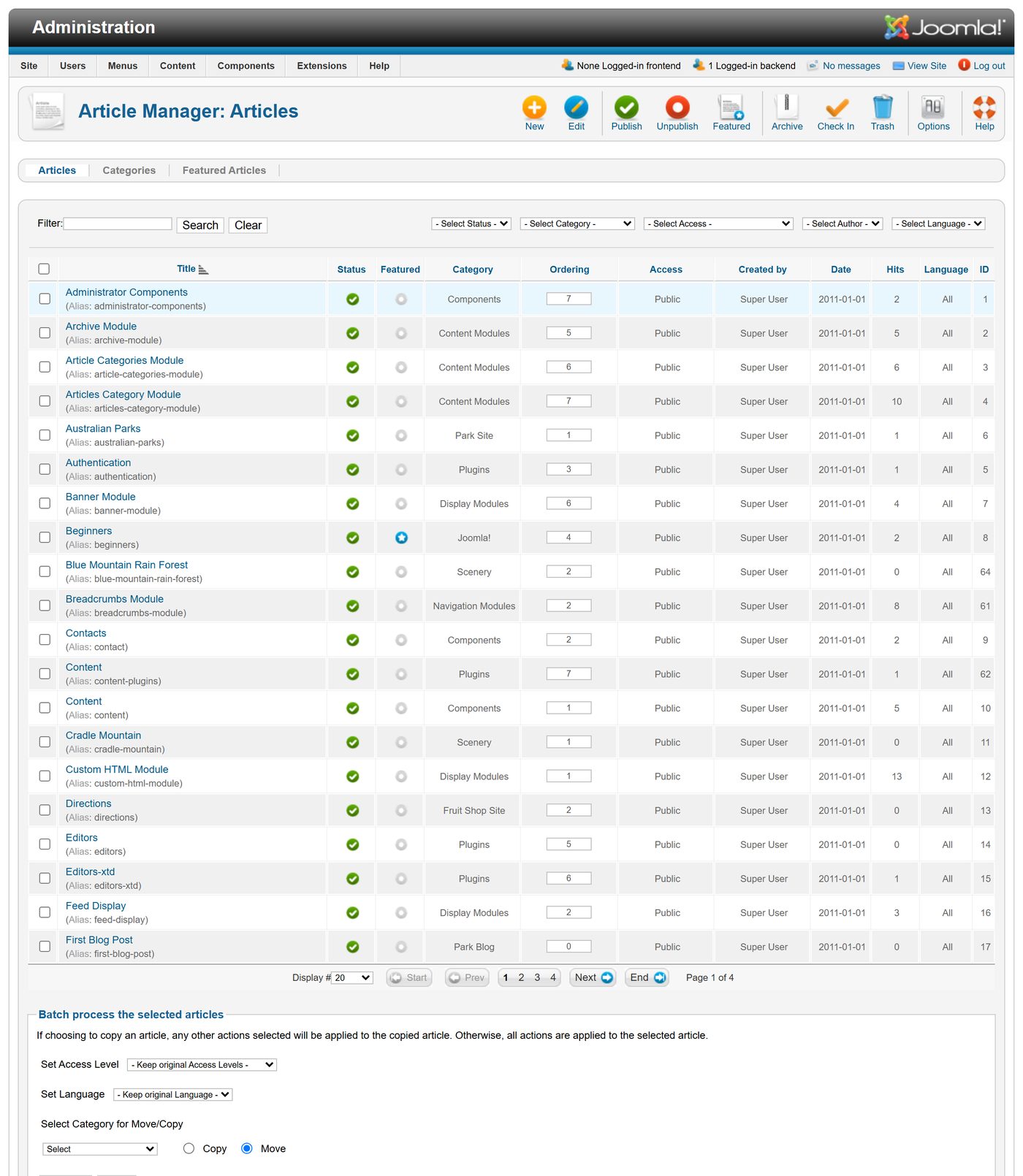Click Log out in the top bar
Image resolution: width=1023 pixels, height=1176 pixels.
[982, 66]
